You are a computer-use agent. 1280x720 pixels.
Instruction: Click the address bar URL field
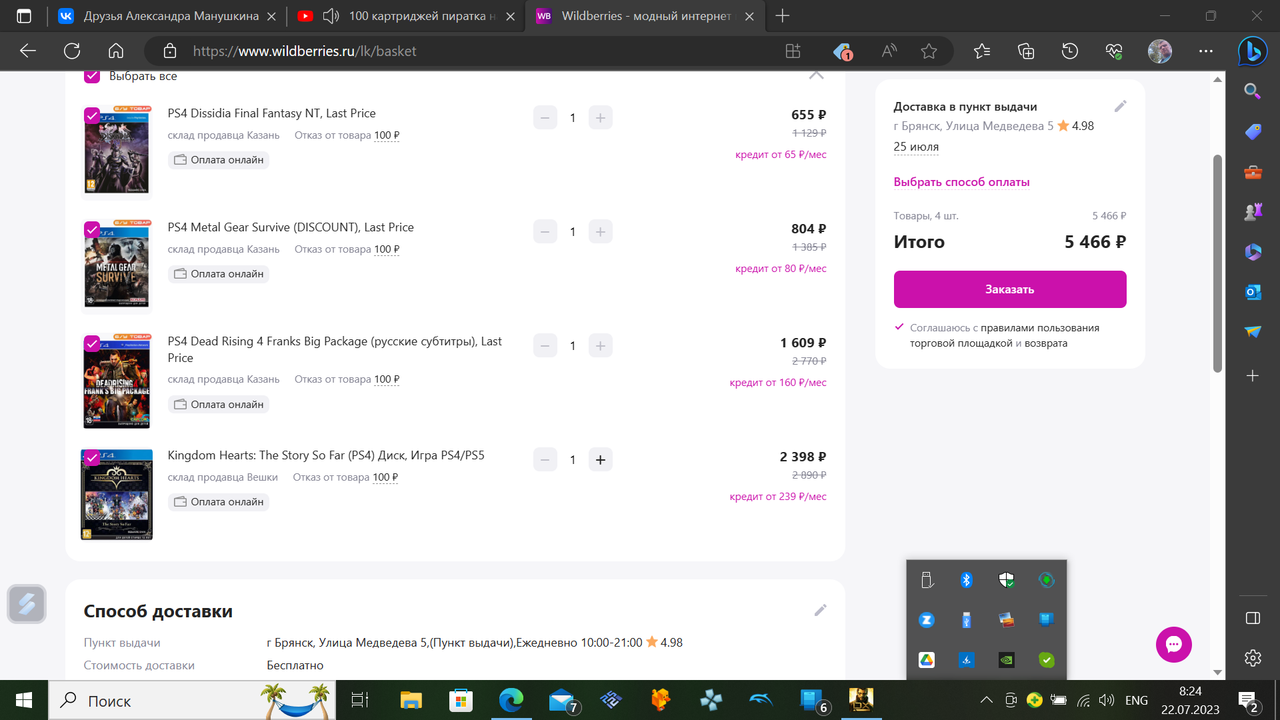(480, 51)
